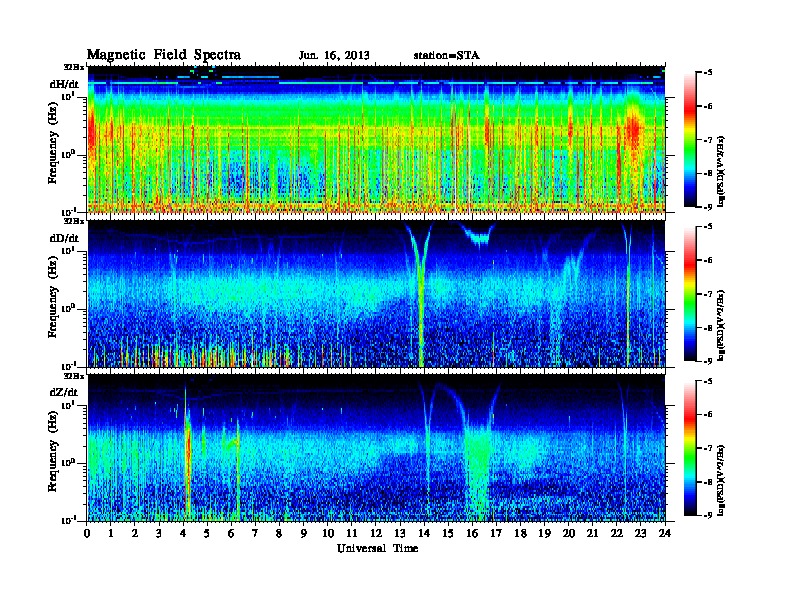Click the -9 value on dH/dt color scale
This screenshot has height=612, width=792.
[708, 207]
